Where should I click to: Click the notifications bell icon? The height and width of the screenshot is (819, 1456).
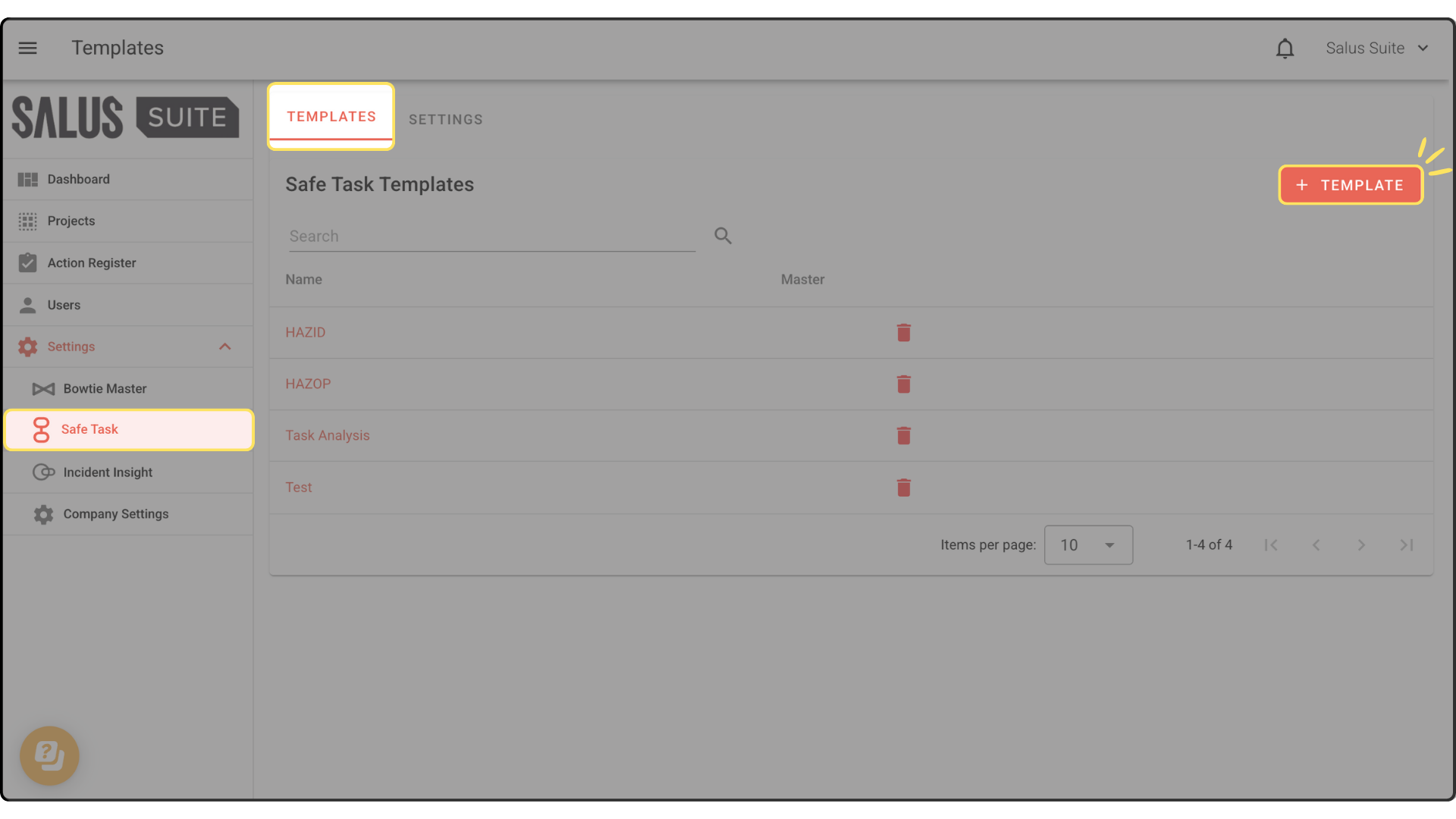click(x=1285, y=49)
